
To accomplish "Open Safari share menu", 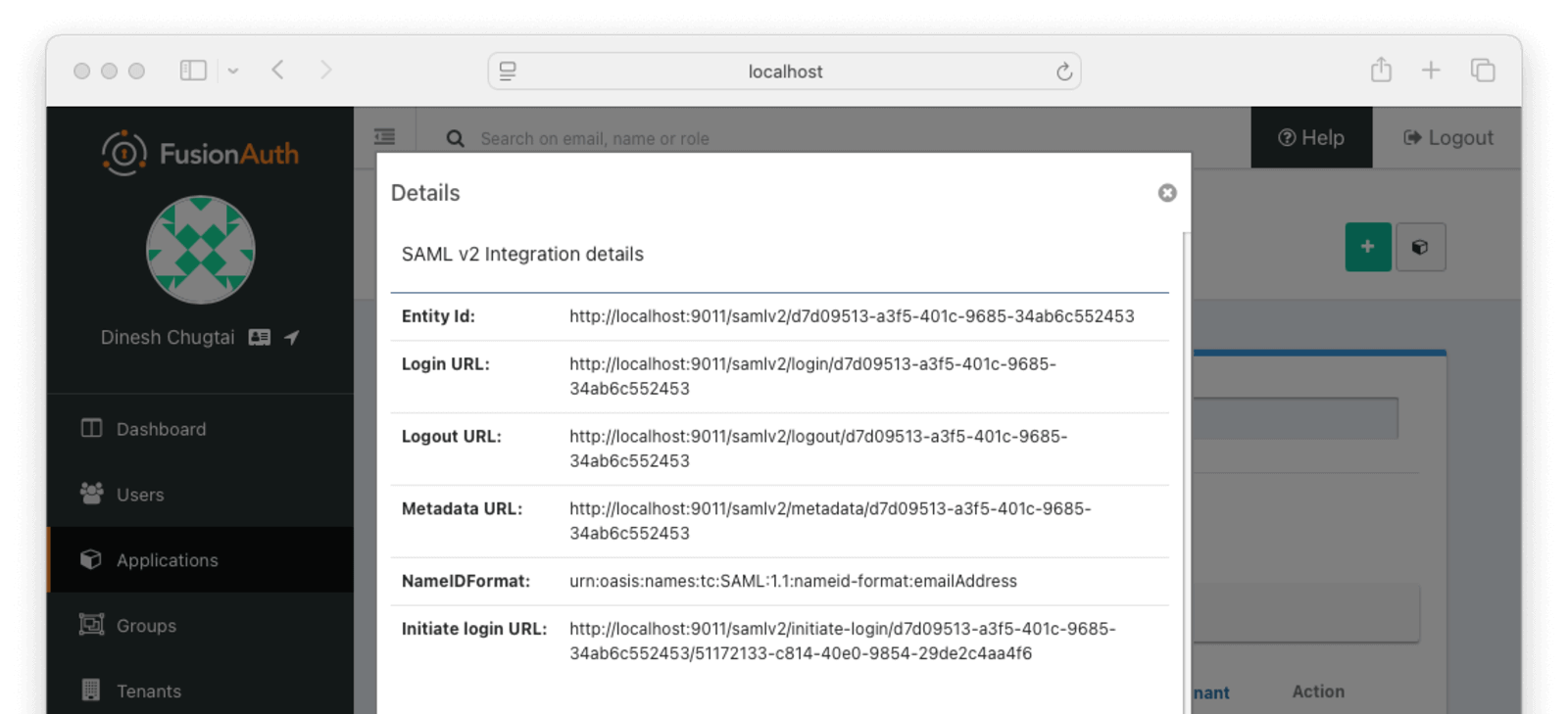I will pyautogui.click(x=1381, y=70).
